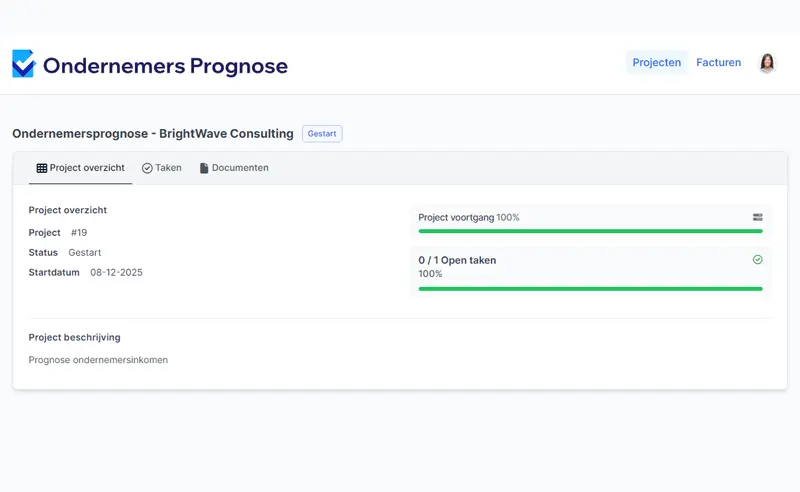
Task: Click the green check-circle in Open taken card
Action: pyautogui.click(x=757, y=260)
